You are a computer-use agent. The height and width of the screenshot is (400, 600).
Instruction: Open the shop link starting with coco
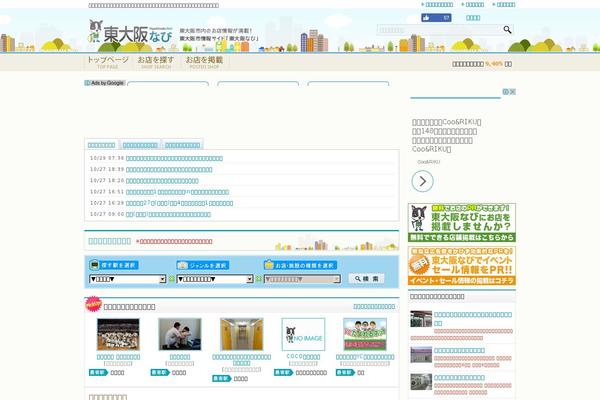coord(303,356)
